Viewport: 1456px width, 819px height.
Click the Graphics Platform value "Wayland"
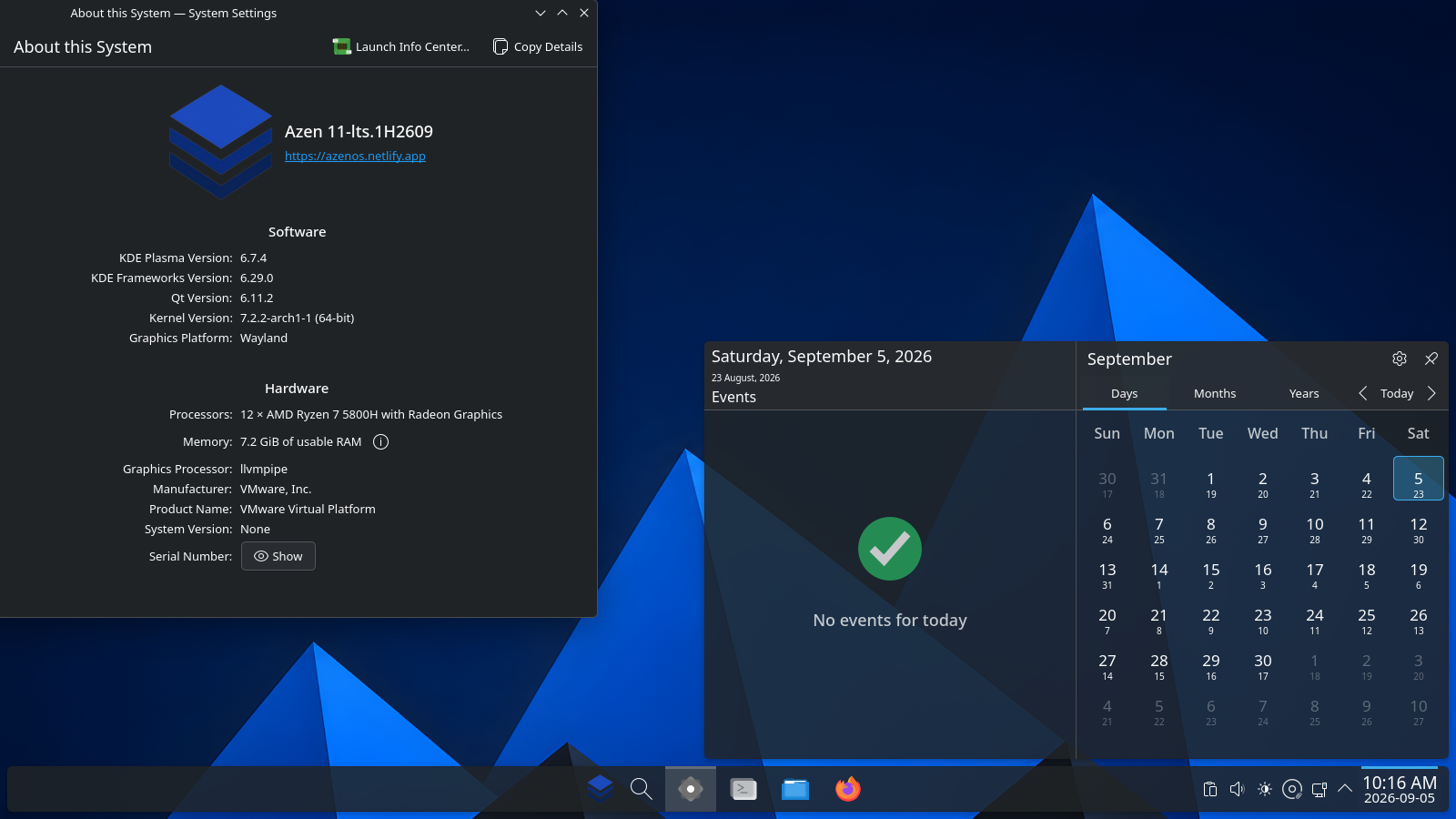[264, 338]
